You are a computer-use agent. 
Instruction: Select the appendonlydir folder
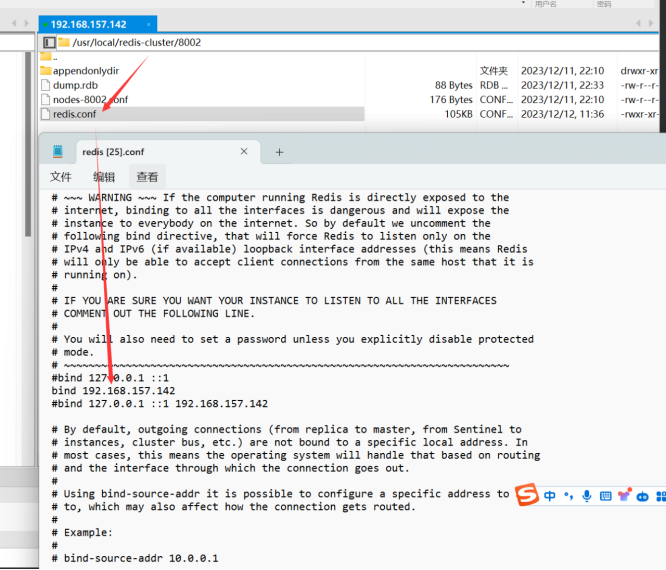(x=86, y=71)
